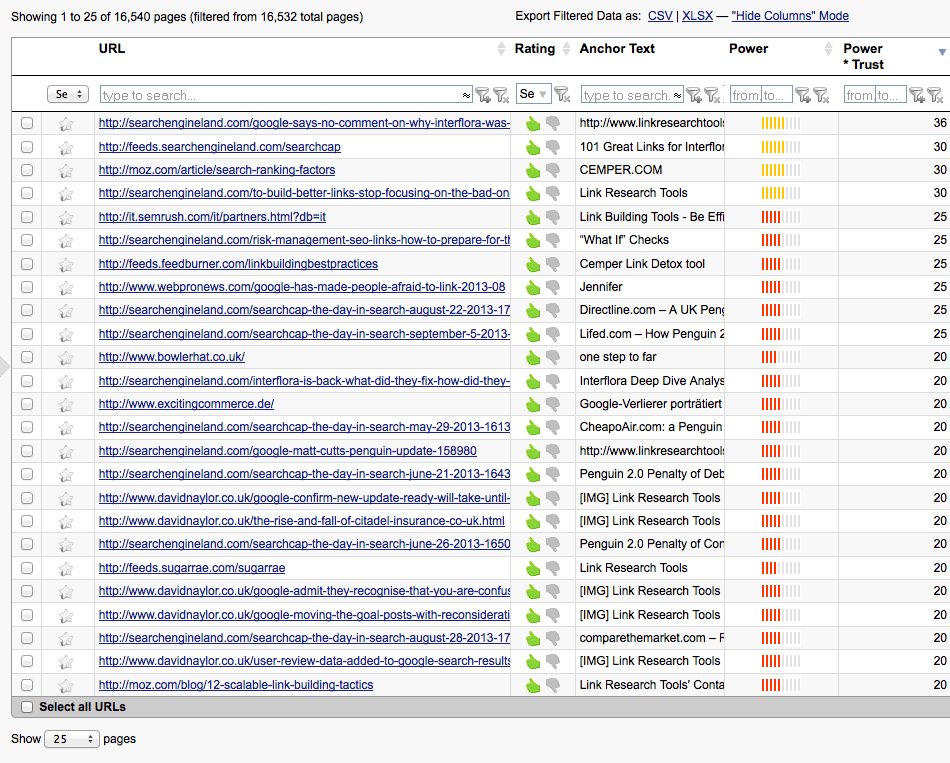Image resolution: width=950 pixels, height=763 pixels.
Task: Click the URL column header
Action: tap(112, 48)
